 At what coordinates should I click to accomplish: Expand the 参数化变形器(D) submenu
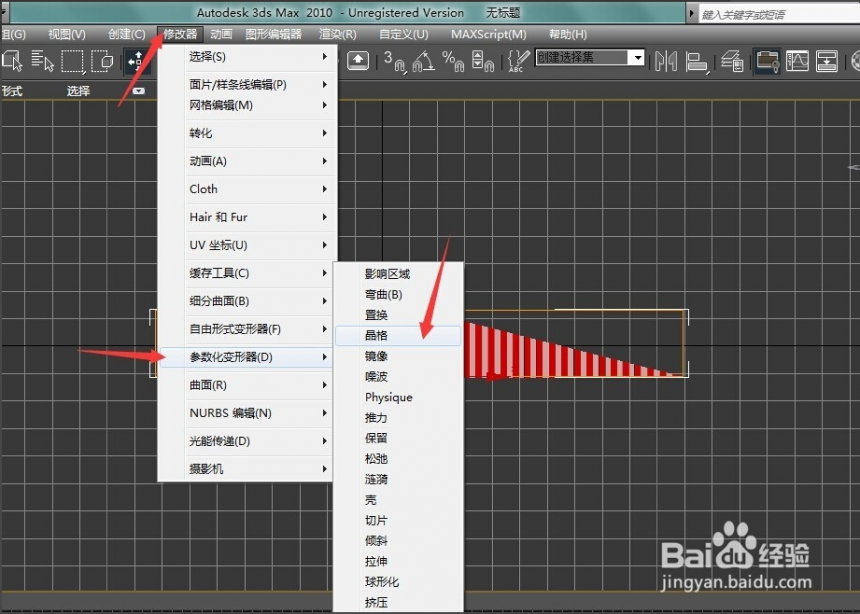(x=246, y=357)
